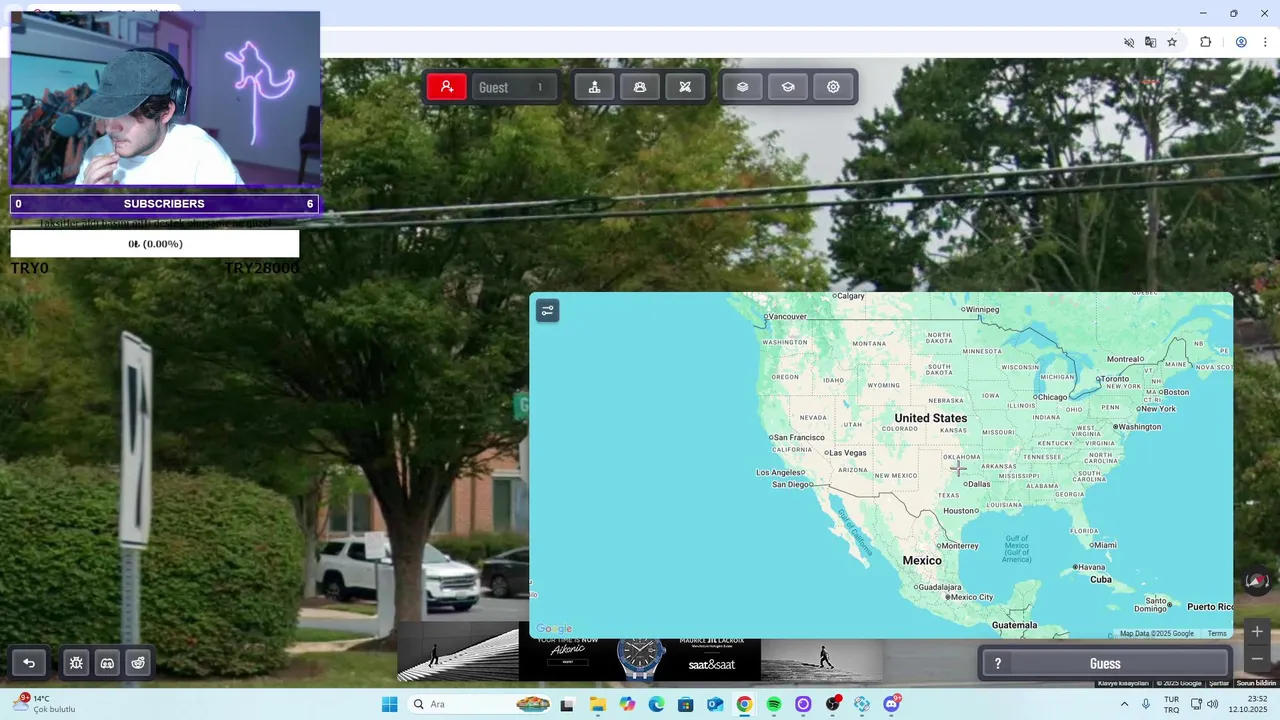
Task: Click the question mark hint button
Action: coord(997,664)
